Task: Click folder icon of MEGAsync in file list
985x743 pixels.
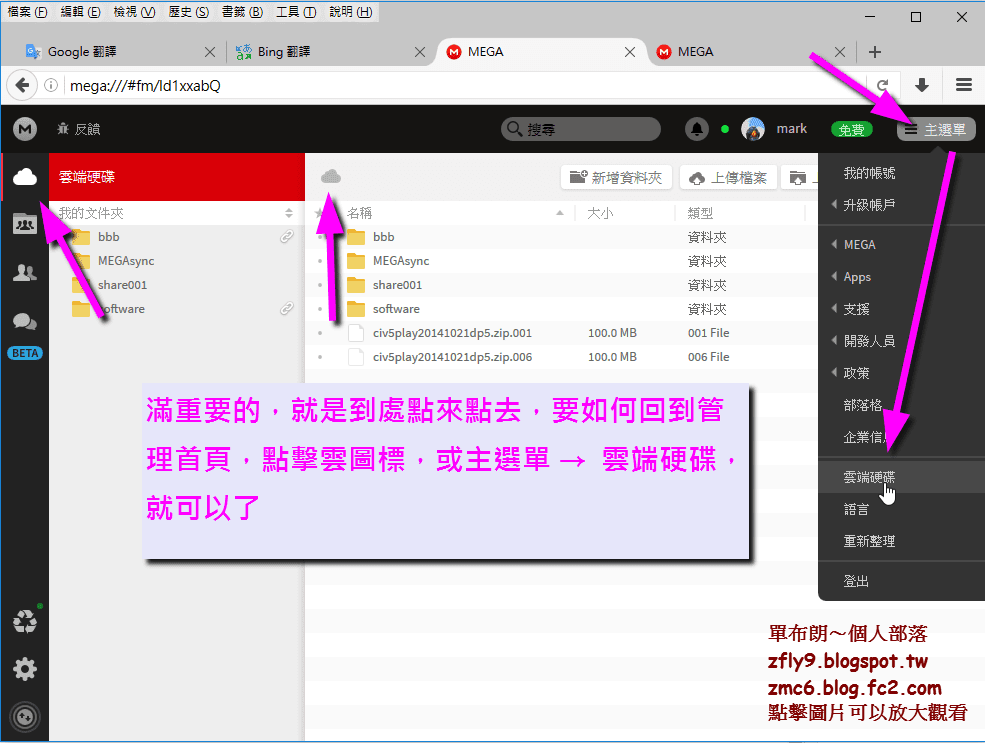Action: tap(356, 261)
